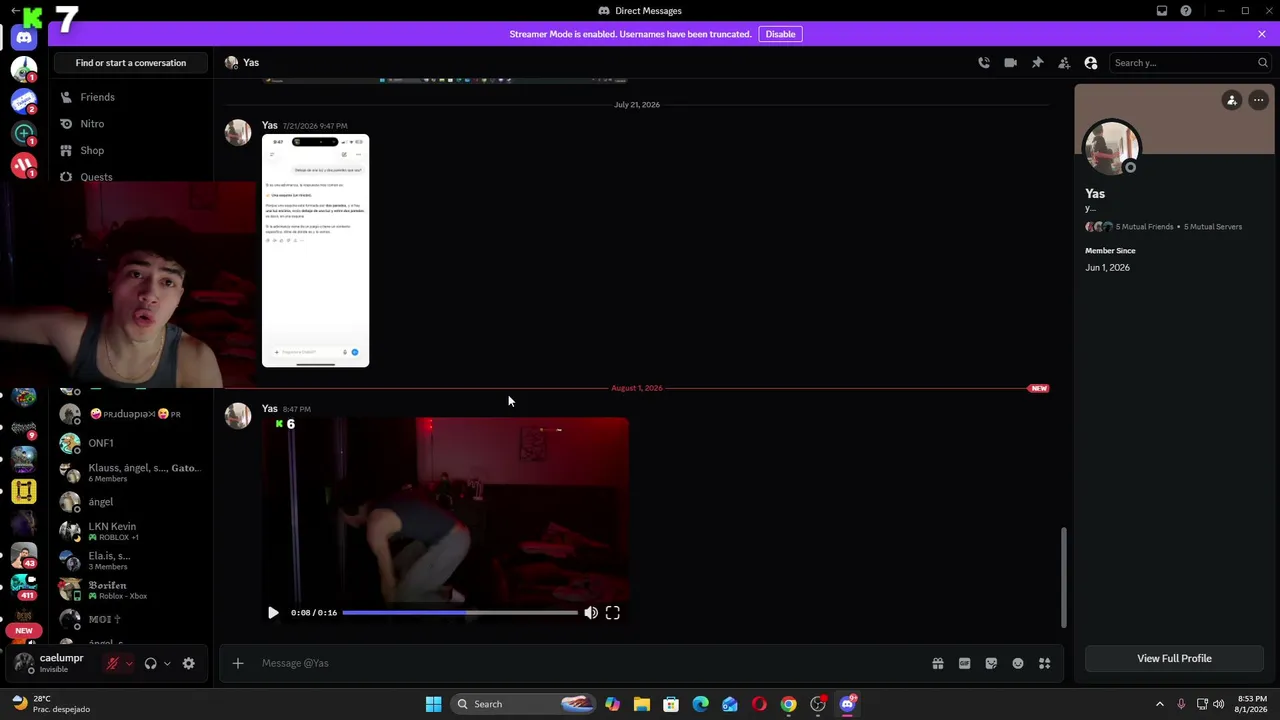Jump to NEW server mentions
The height and width of the screenshot is (720, 1280).
coord(24,631)
